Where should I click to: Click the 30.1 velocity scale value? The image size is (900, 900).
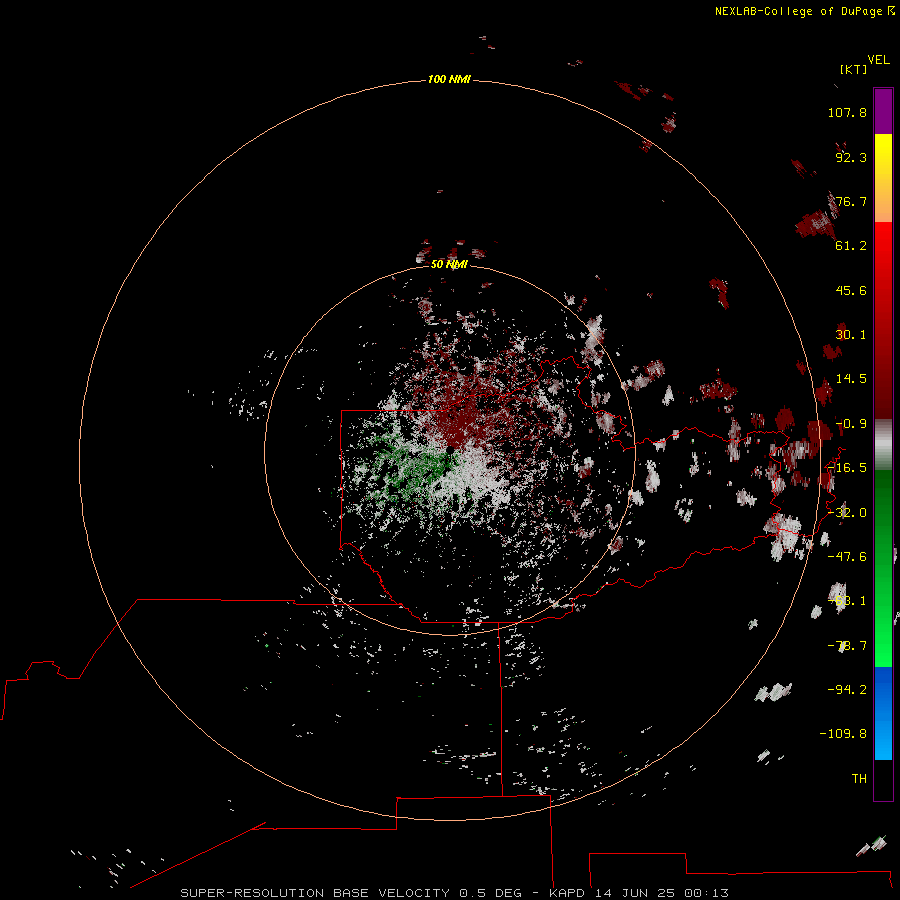click(851, 335)
